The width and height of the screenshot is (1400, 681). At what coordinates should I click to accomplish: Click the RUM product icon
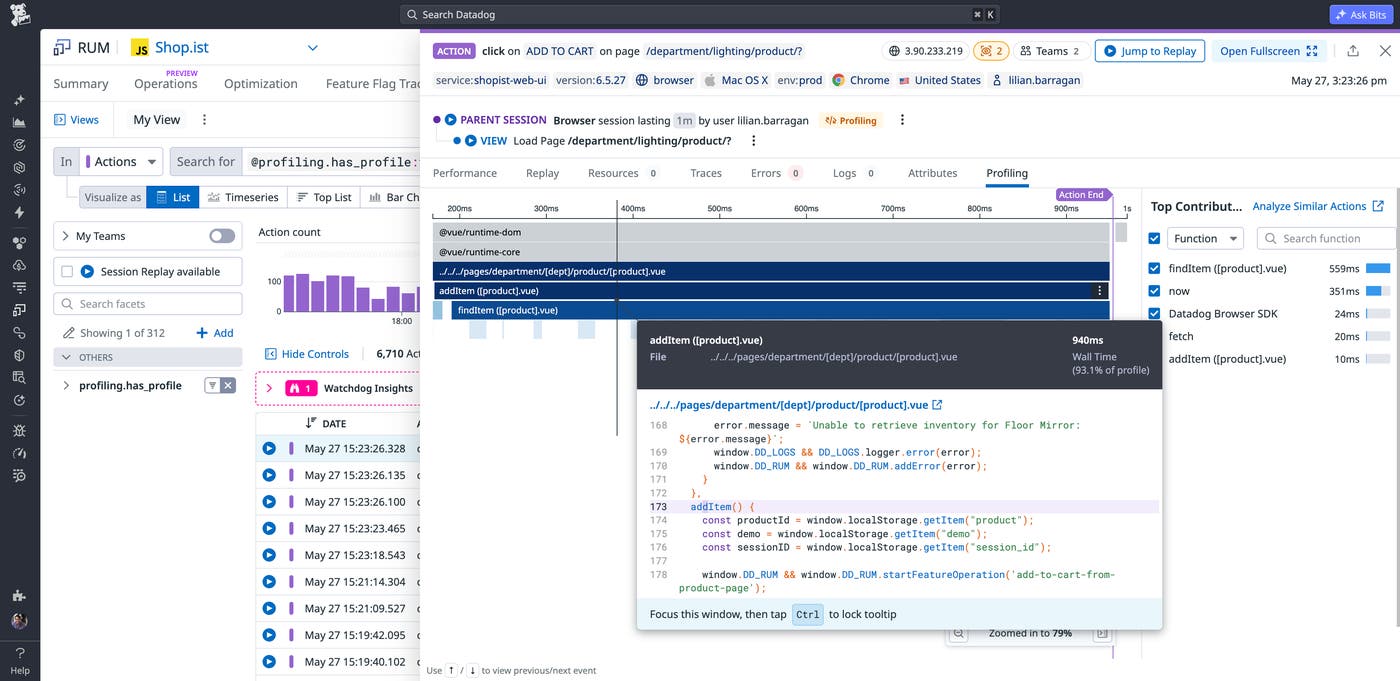click(62, 47)
